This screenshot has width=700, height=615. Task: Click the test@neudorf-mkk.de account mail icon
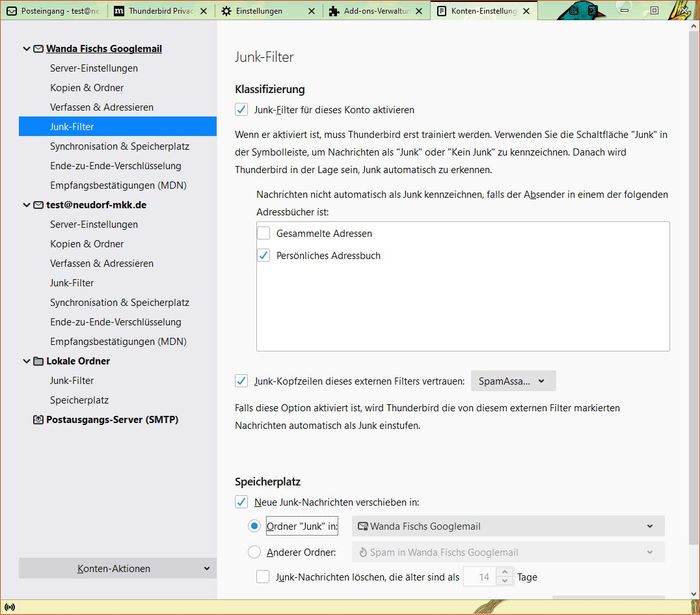point(38,205)
